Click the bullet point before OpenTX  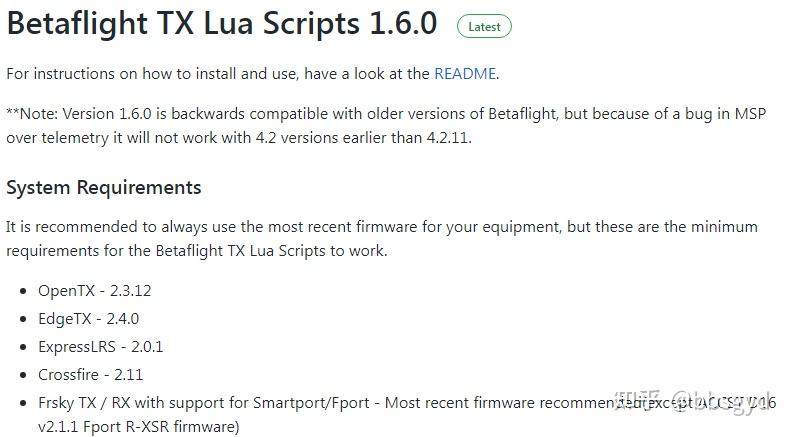coord(24,291)
